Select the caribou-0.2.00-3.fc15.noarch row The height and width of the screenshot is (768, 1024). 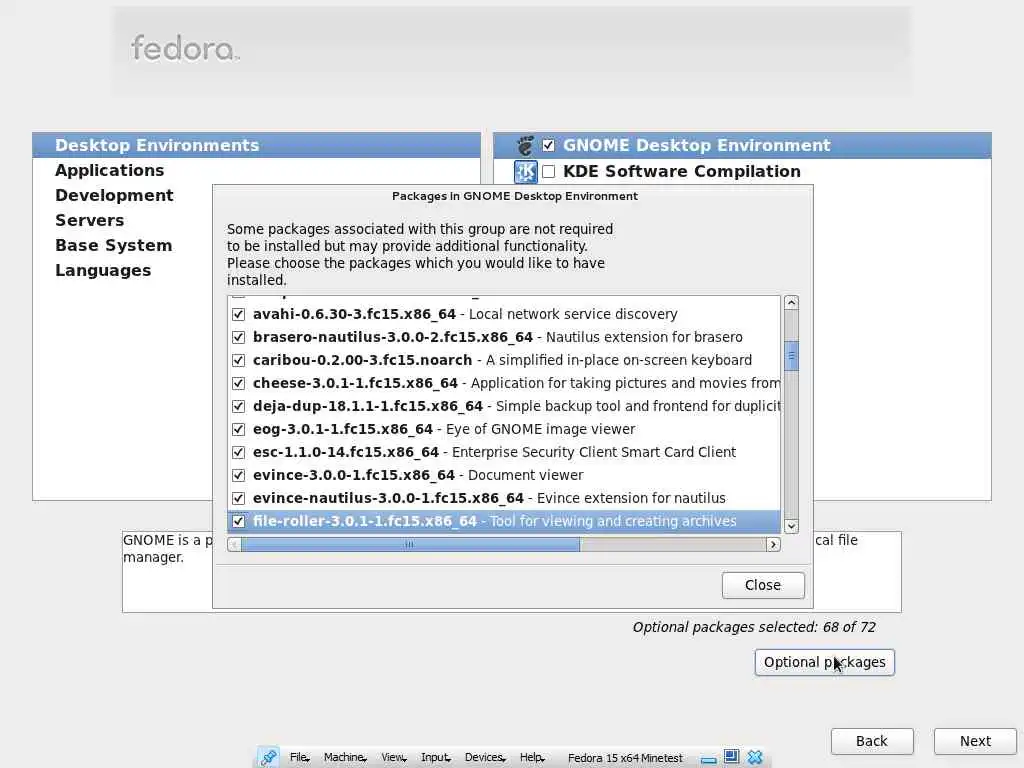(504, 360)
